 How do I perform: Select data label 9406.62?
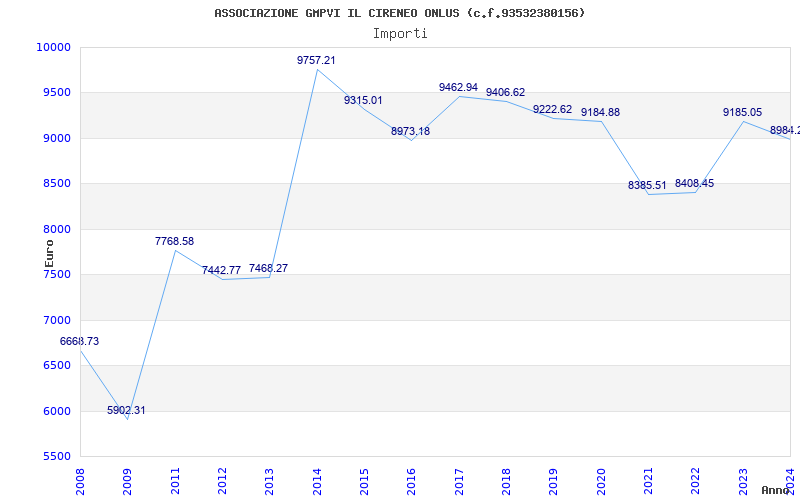click(506, 92)
